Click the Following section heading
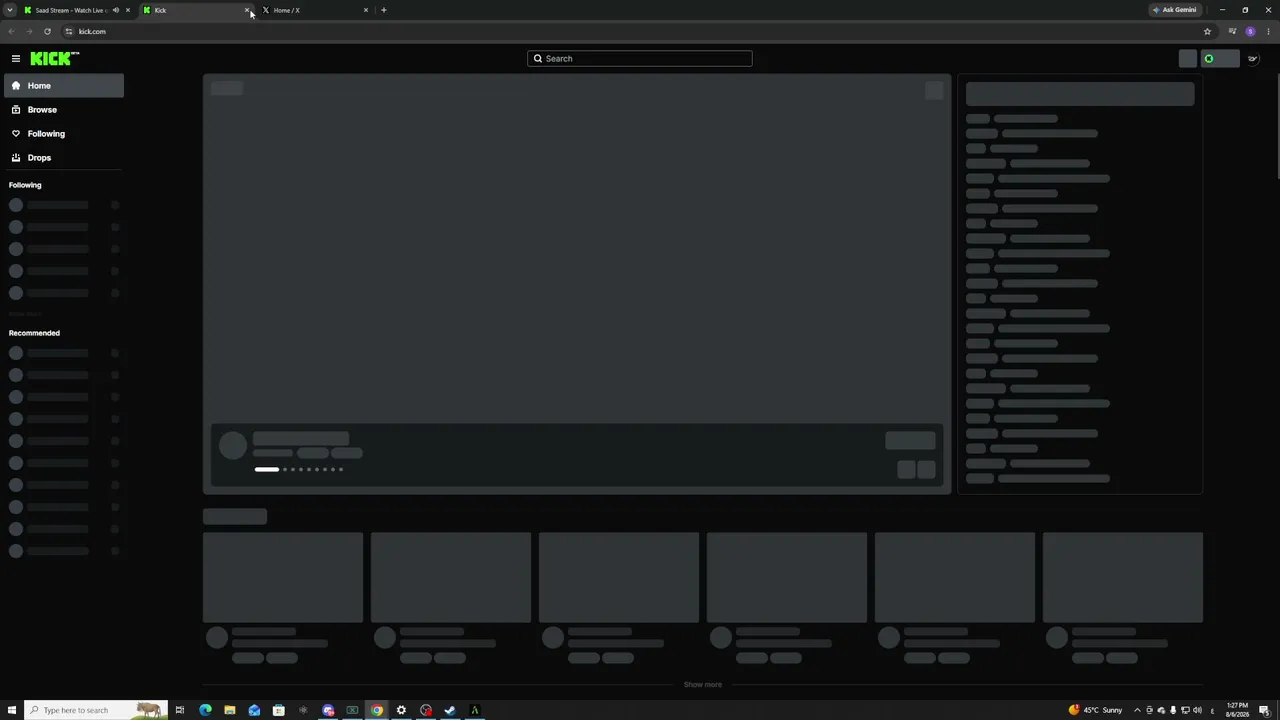1280x720 pixels. (25, 185)
